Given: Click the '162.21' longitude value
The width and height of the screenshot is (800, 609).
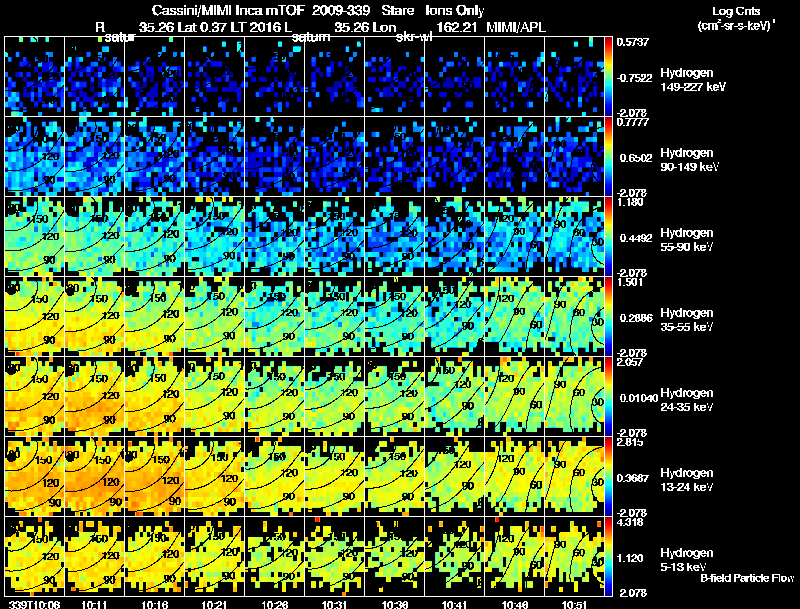Looking at the screenshot, I should [456, 27].
